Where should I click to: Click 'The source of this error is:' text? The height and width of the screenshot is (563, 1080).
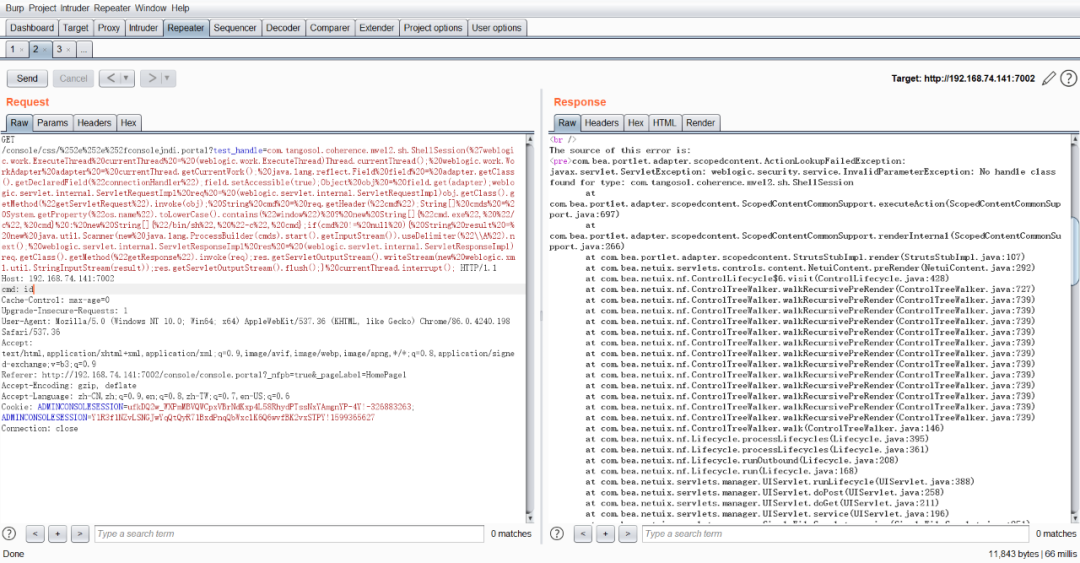pyautogui.click(x=620, y=150)
